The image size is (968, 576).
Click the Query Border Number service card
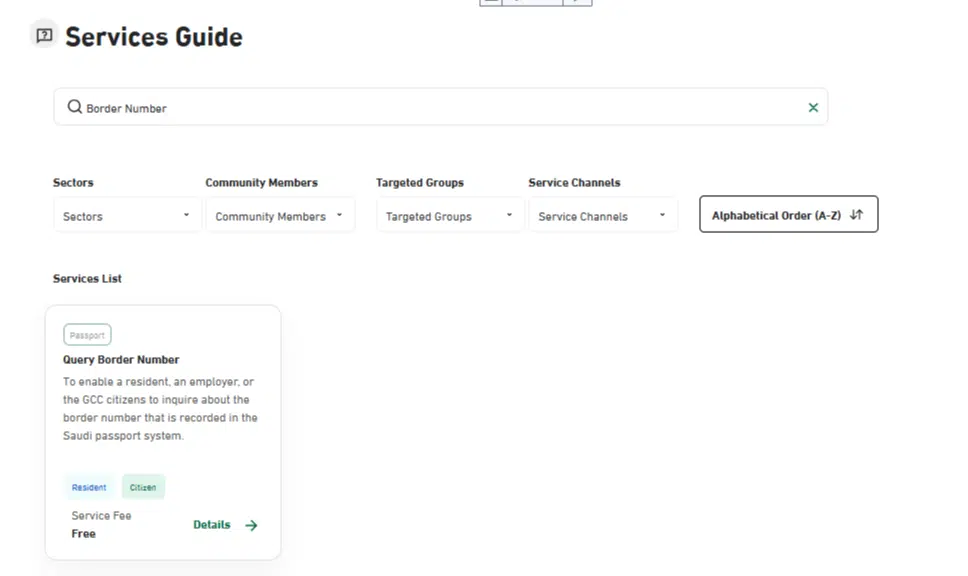(x=163, y=430)
